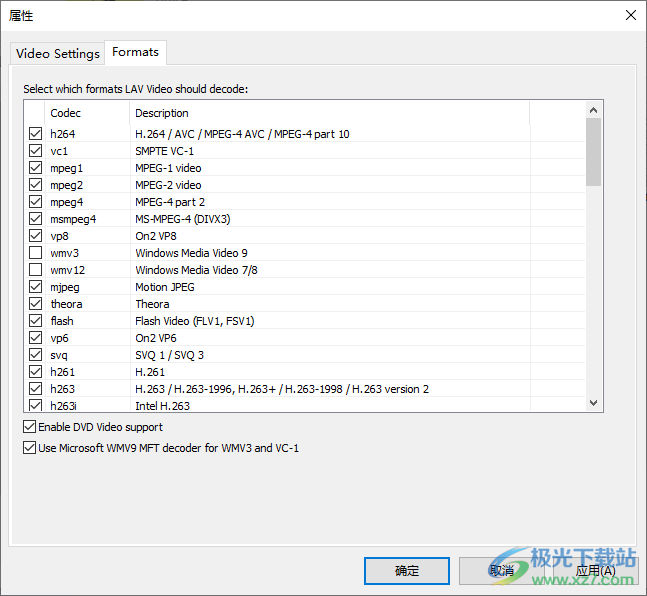Switch to the Video Settings tab

[57, 54]
